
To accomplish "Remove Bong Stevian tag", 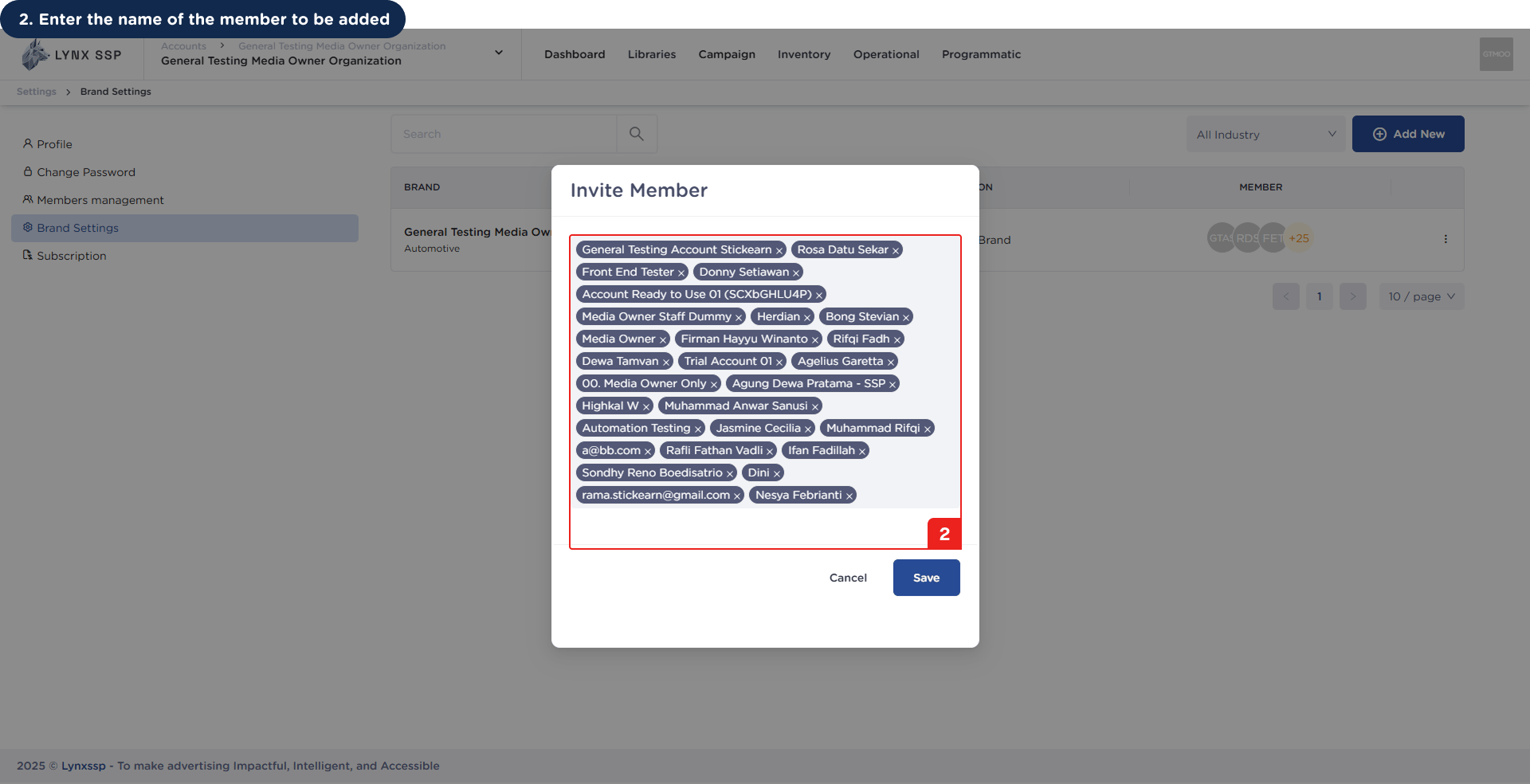I will [906, 317].
